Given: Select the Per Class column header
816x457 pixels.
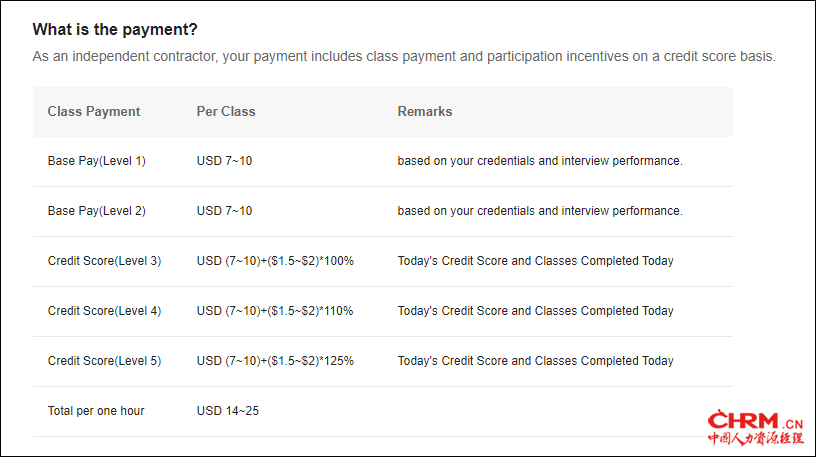Looking at the screenshot, I should 226,111.
